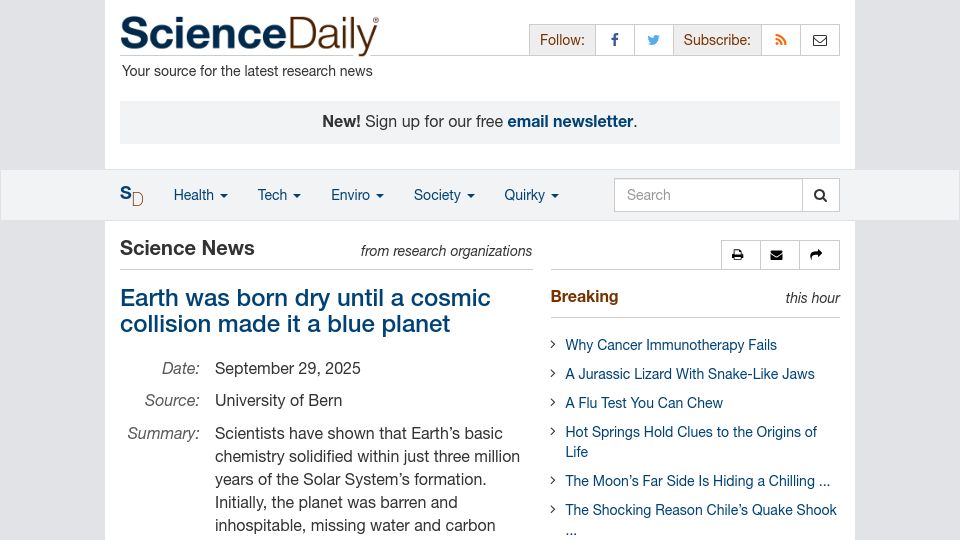Open The Moon's Far Side story
Viewport: 960px width, 540px height.
click(x=697, y=481)
